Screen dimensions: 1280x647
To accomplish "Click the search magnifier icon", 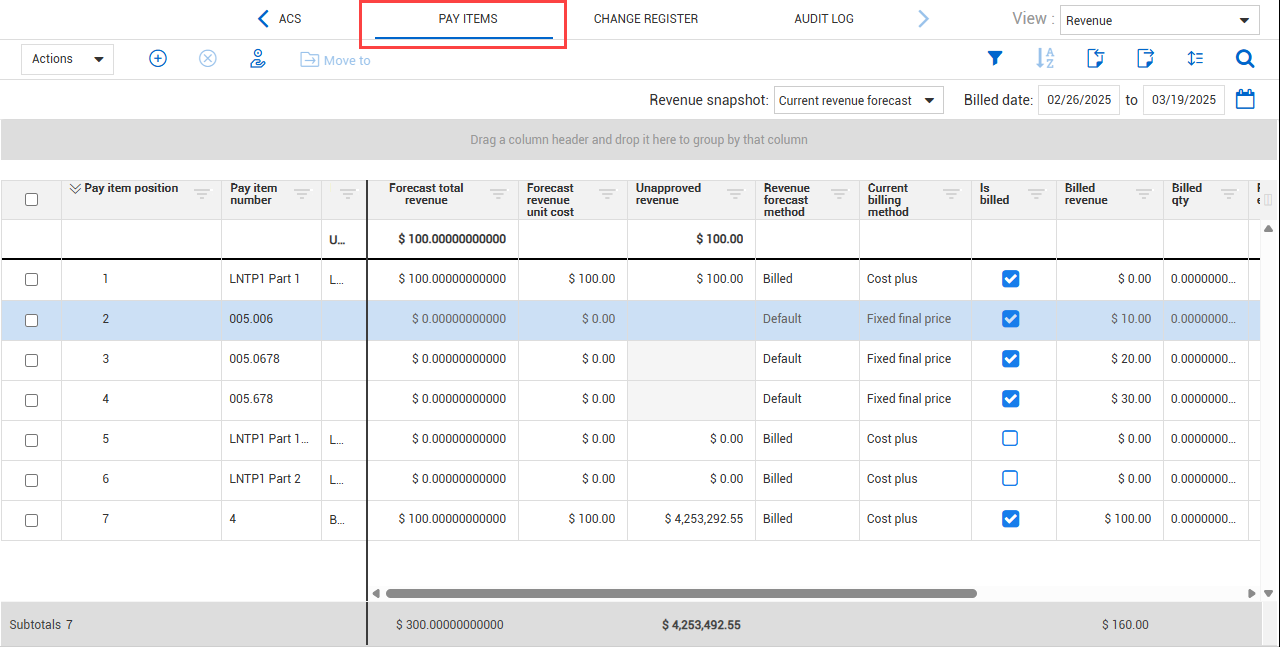I will pos(1245,59).
